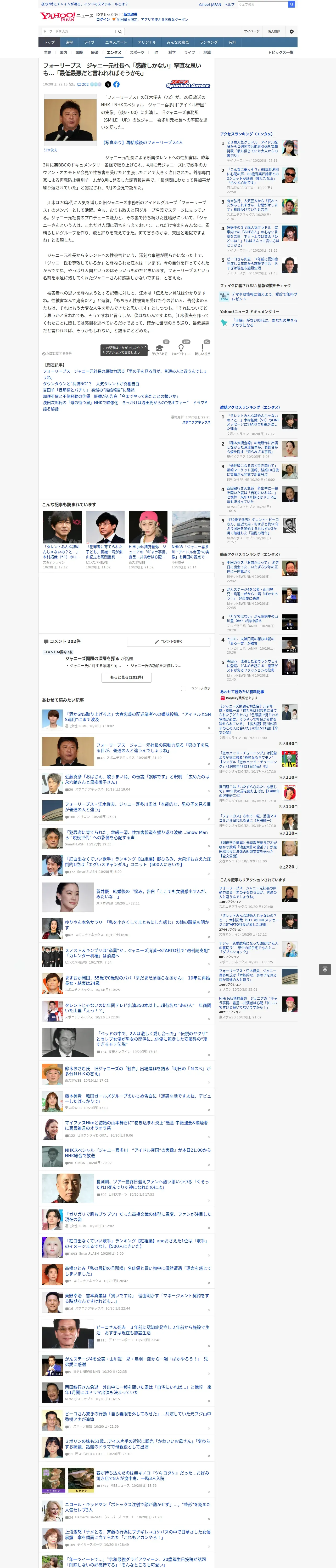Click the Yahoo! JAPAN news logo
Image resolution: width=336 pixels, height=1568 pixels.
(66, 16)
